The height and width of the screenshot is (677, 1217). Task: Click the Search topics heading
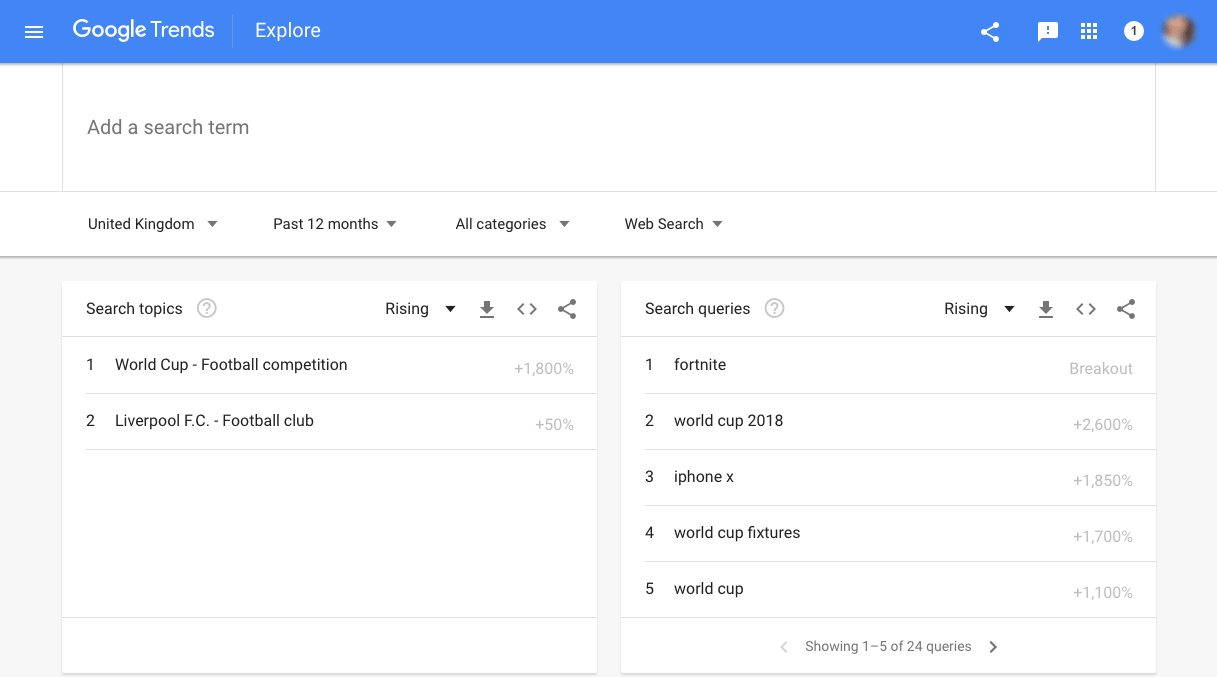coord(134,309)
